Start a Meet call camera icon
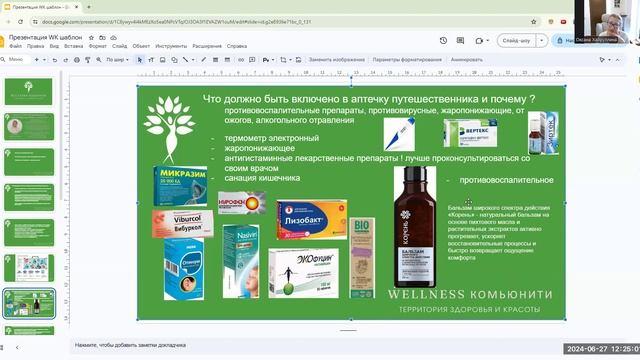This screenshot has width=640, height=360. pyautogui.click(x=479, y=40)
